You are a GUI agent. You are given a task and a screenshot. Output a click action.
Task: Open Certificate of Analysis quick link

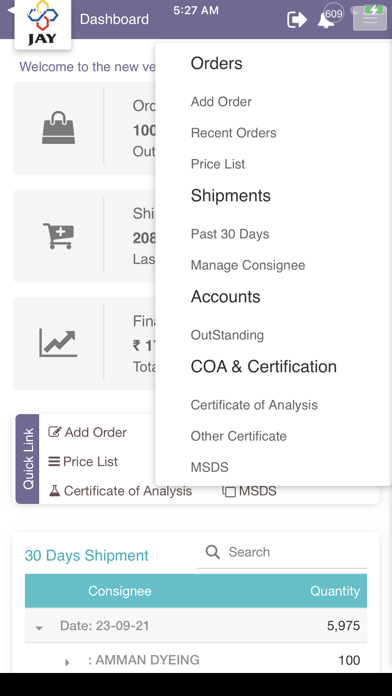coord(120,491)
